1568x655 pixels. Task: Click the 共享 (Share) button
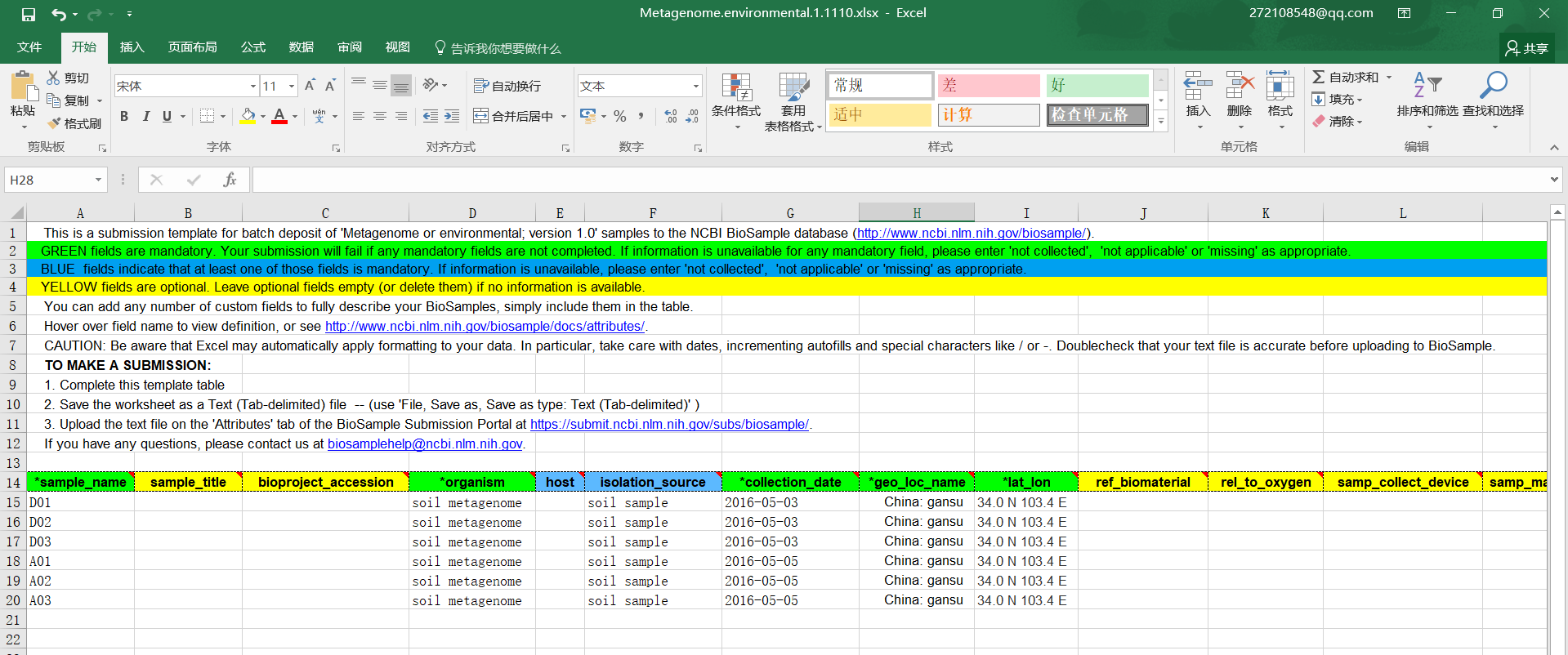coord(1526,48)
